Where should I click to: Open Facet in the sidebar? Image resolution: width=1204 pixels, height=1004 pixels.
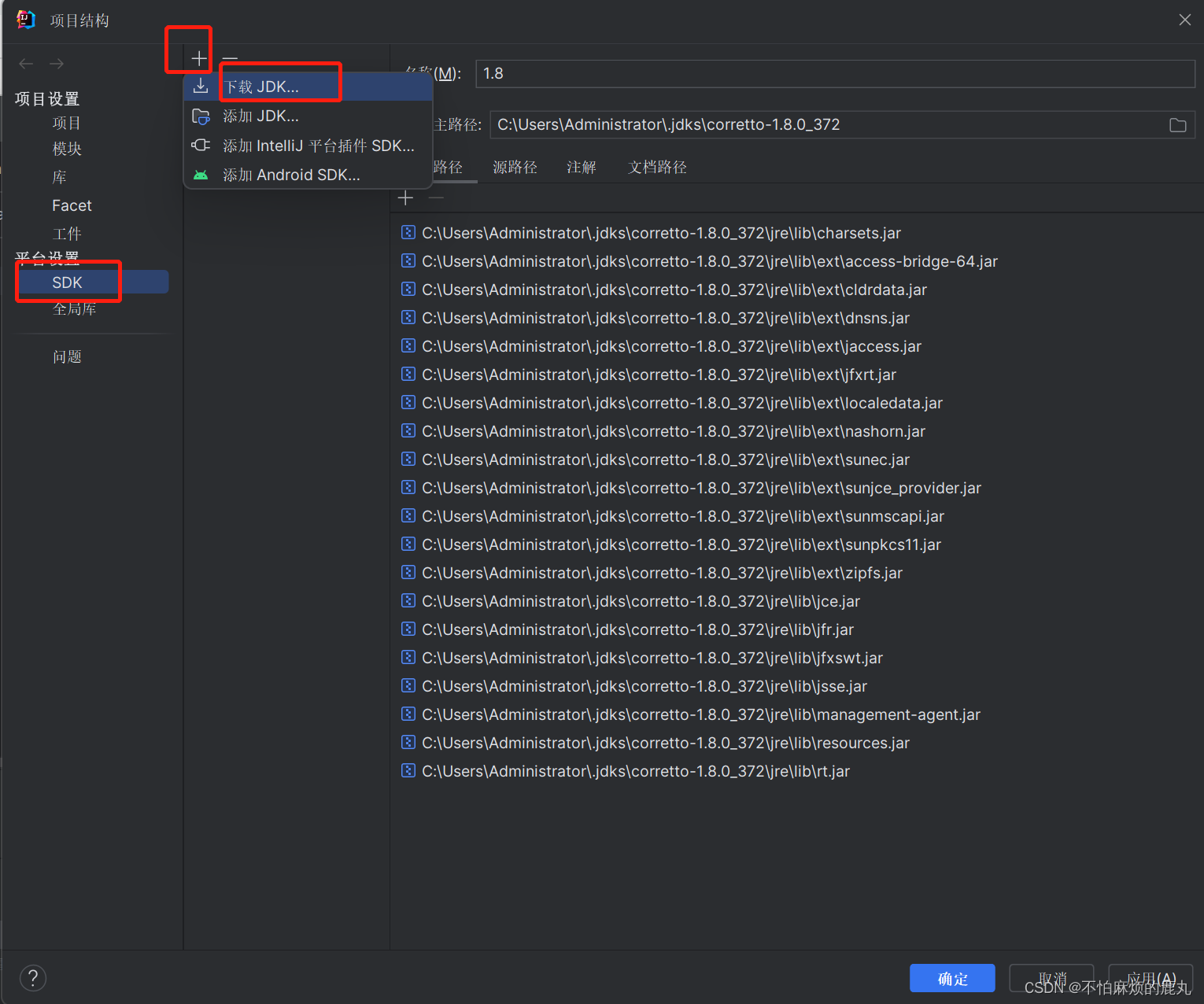pyautogui.click(x=72, y=205)
